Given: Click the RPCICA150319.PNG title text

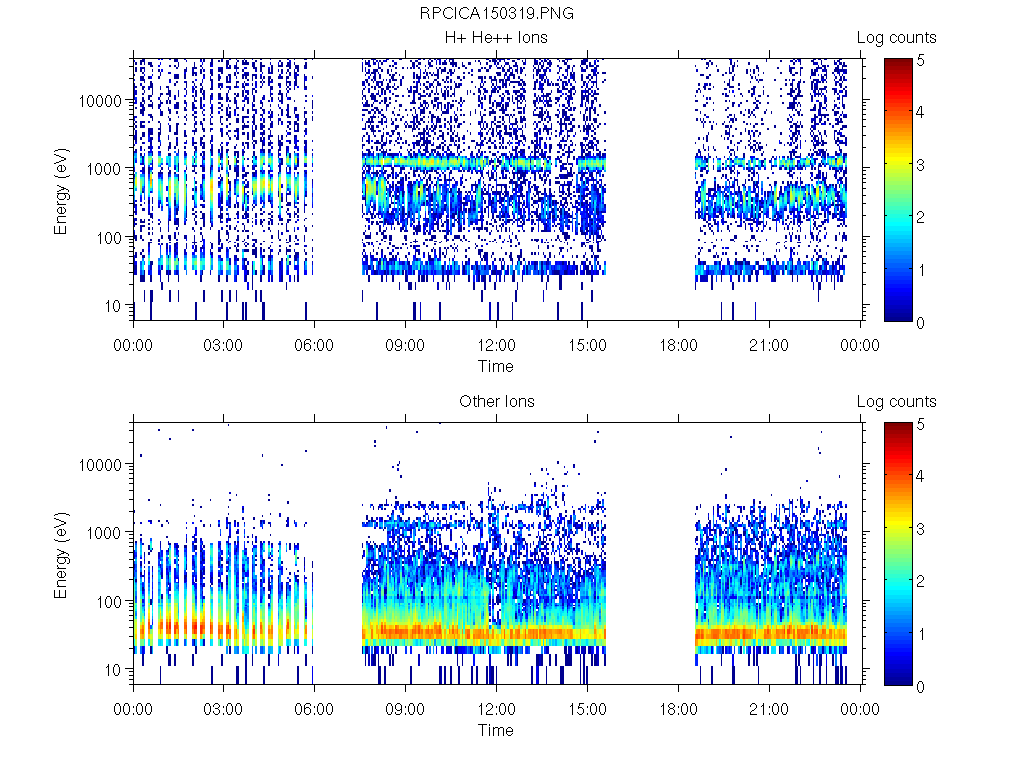Looking at the screenshot, I should point(496,13).
